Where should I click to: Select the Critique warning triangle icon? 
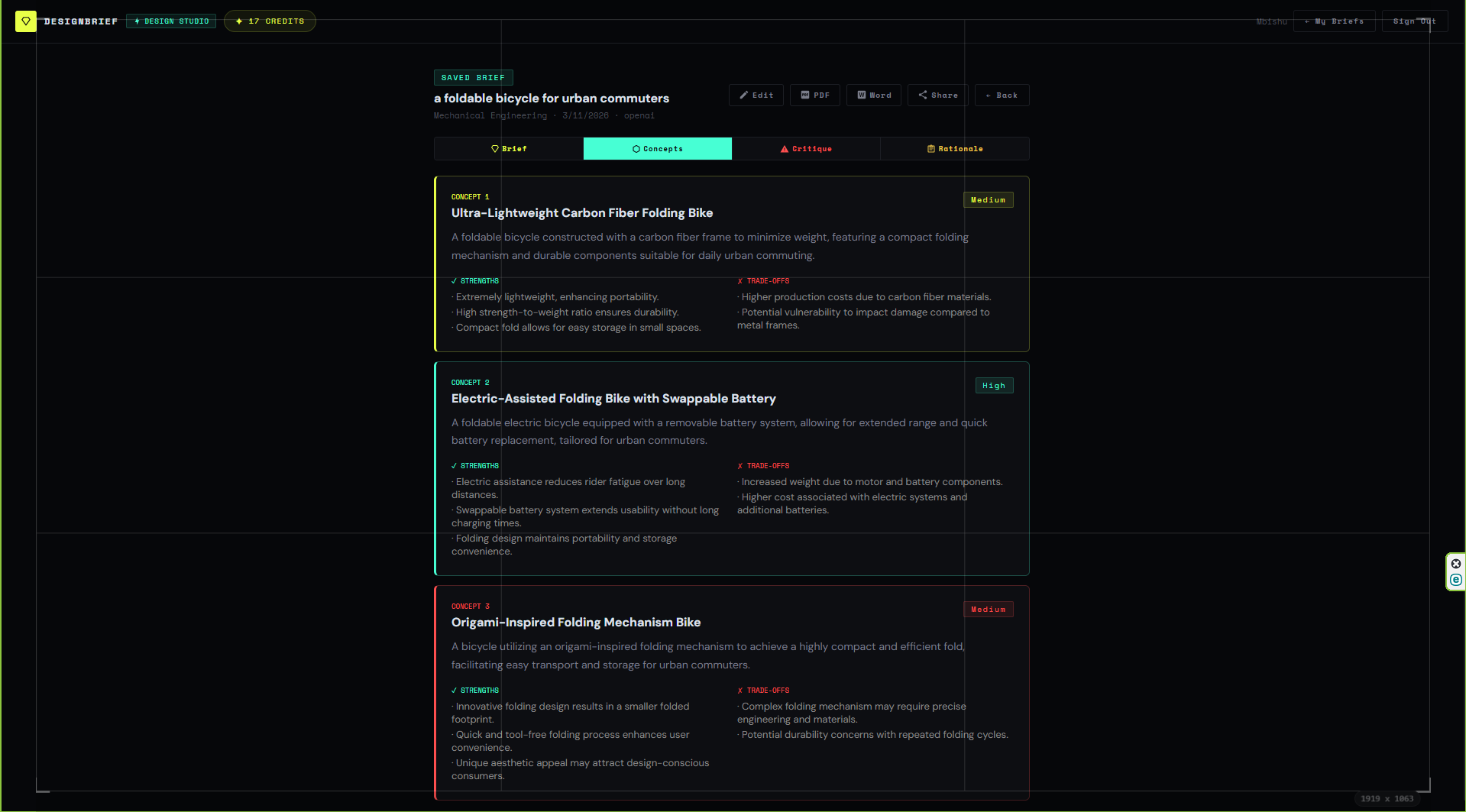click(x=783, y=148)
